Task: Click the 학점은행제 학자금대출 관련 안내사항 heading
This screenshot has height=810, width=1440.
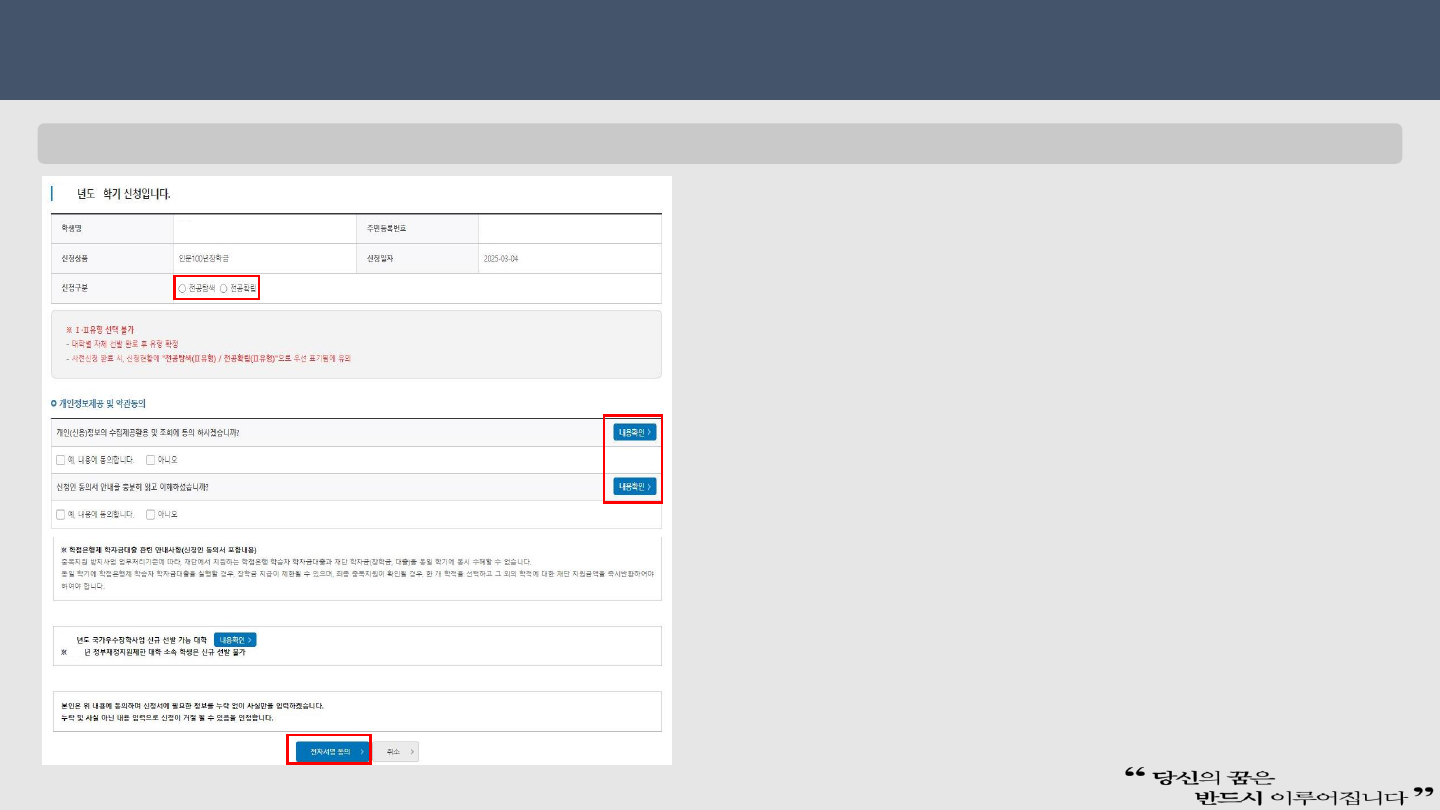Action: [158, 550]
